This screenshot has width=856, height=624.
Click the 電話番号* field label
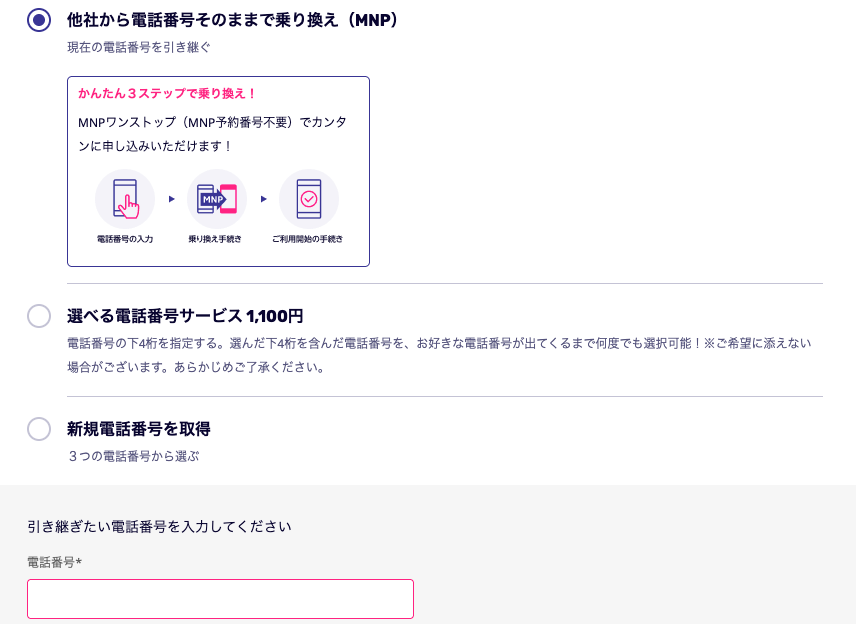tap(55, 562)
